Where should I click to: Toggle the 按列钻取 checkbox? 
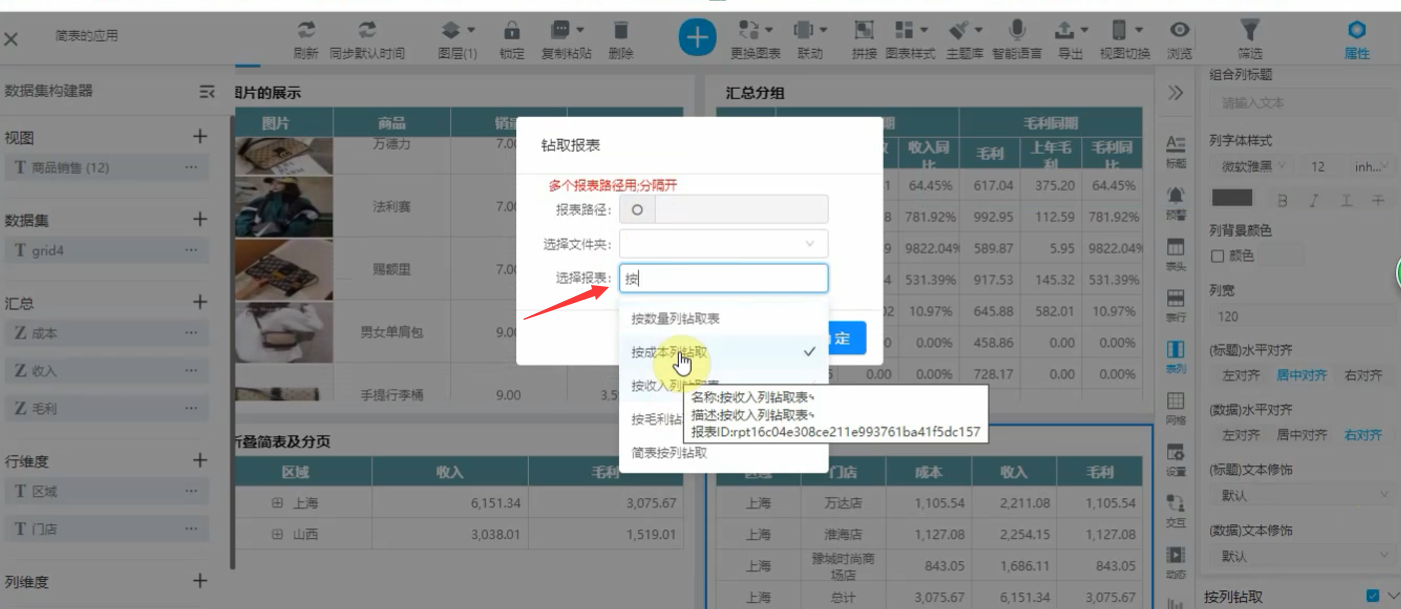(1373, 597)
